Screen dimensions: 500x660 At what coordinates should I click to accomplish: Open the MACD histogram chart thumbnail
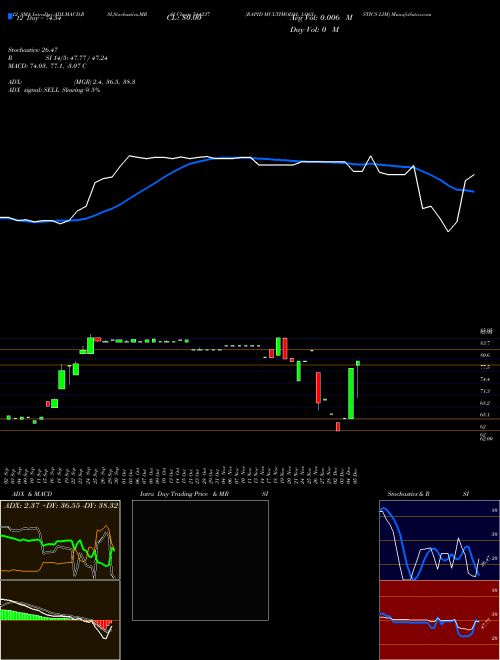[60, 620]
